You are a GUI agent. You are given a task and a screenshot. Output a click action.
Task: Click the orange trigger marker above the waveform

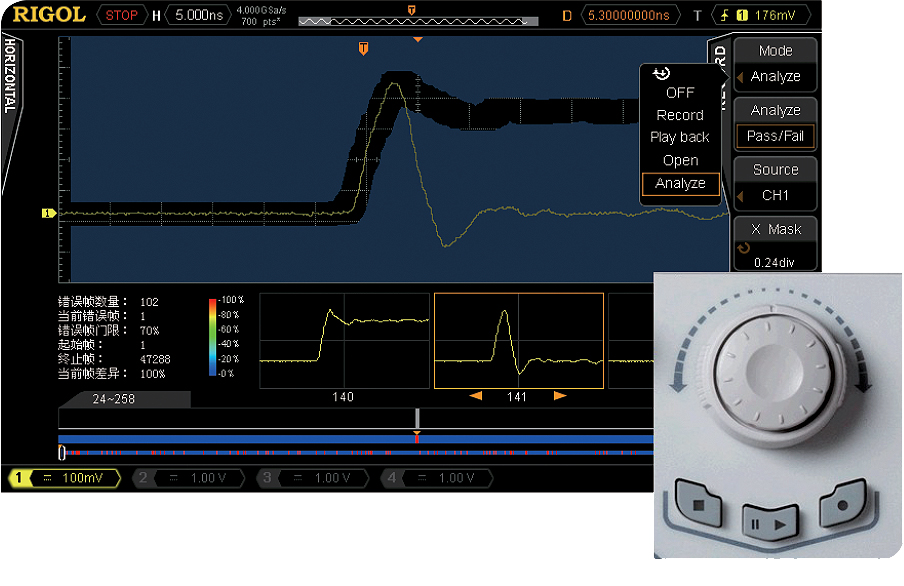click(363, 47)
